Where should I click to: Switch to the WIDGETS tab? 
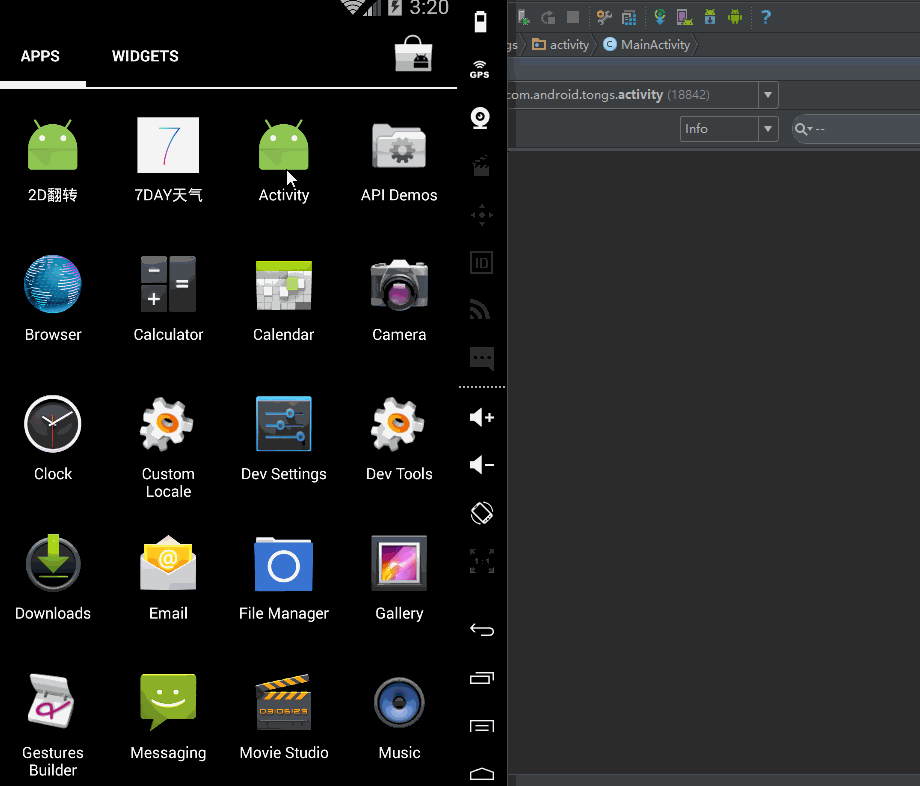click(x=145, y=56)
